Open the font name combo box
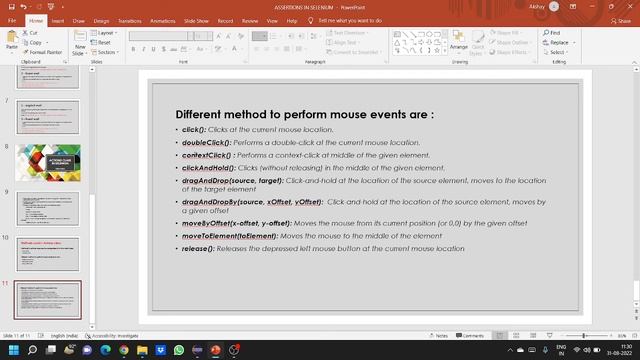640x360 pixels. pyautogui.click(x=161, y=36)
